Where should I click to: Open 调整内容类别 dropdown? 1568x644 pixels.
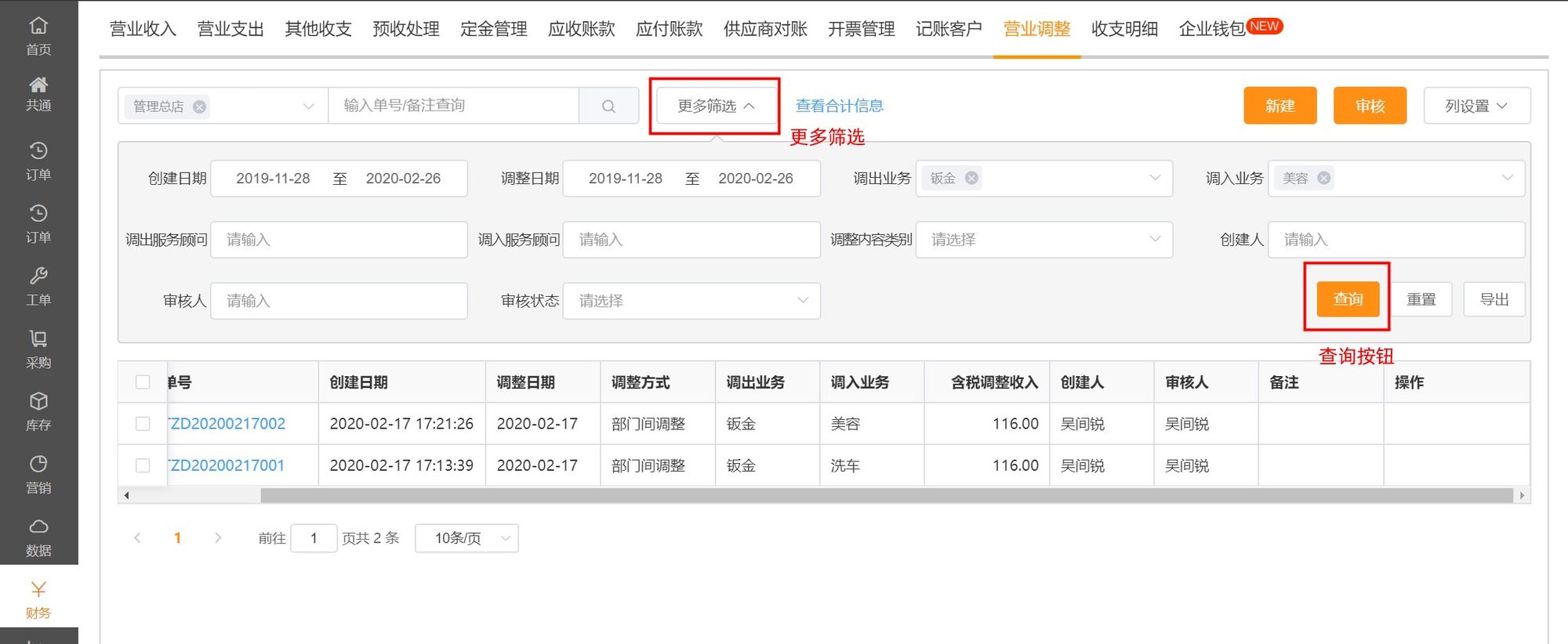tap(1044, 239)
